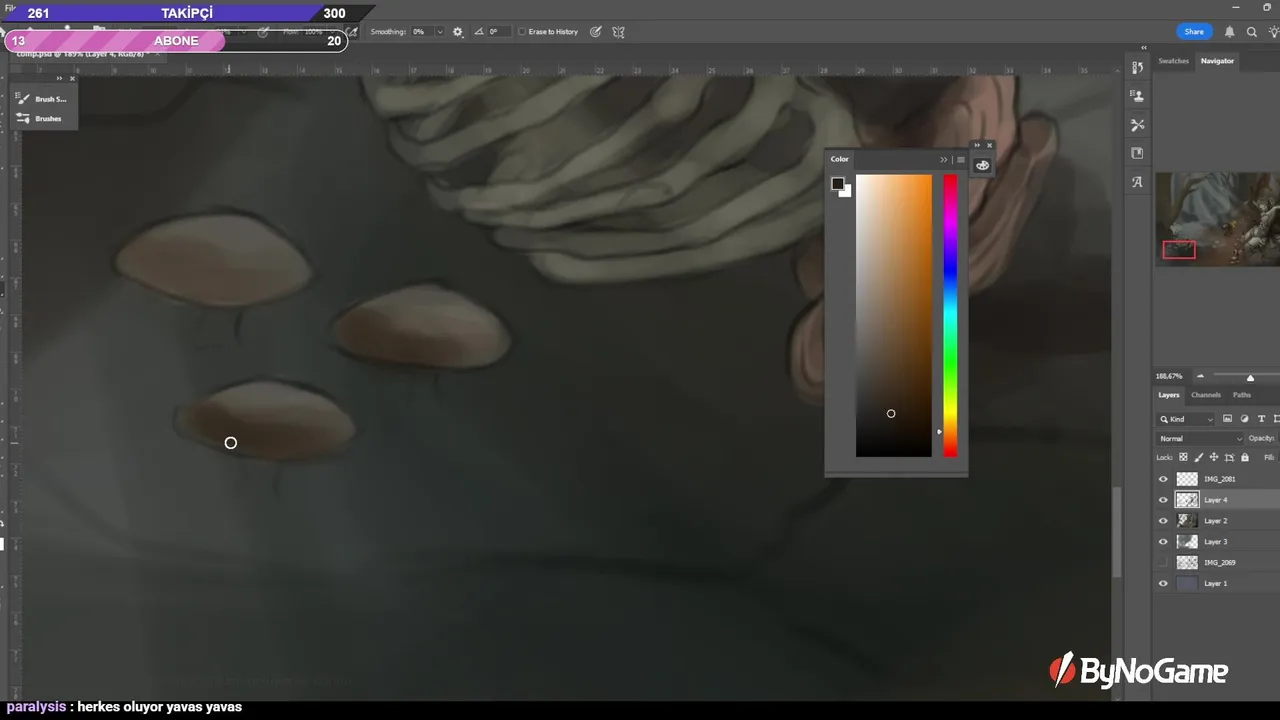Screen dimensions: 1280x720
Task: Click the blue Share button
Action: tap(1194, 32)
